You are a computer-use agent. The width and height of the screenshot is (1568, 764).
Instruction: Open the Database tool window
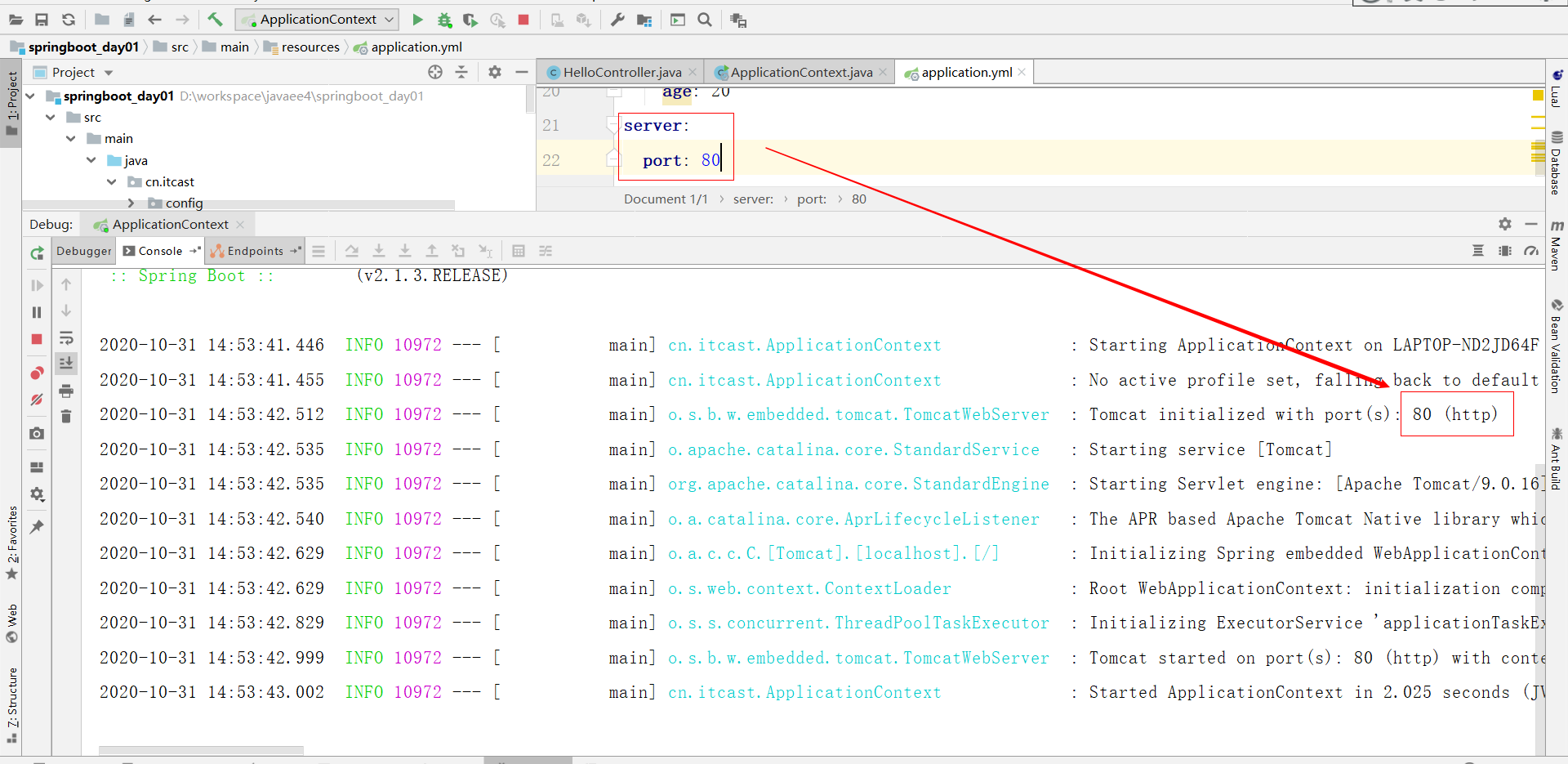pos(1557,163)
